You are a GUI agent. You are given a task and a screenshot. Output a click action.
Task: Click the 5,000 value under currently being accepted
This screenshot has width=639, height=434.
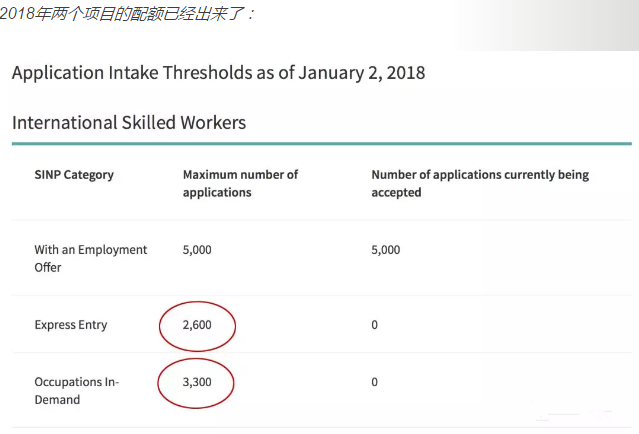tap(386, 250)
